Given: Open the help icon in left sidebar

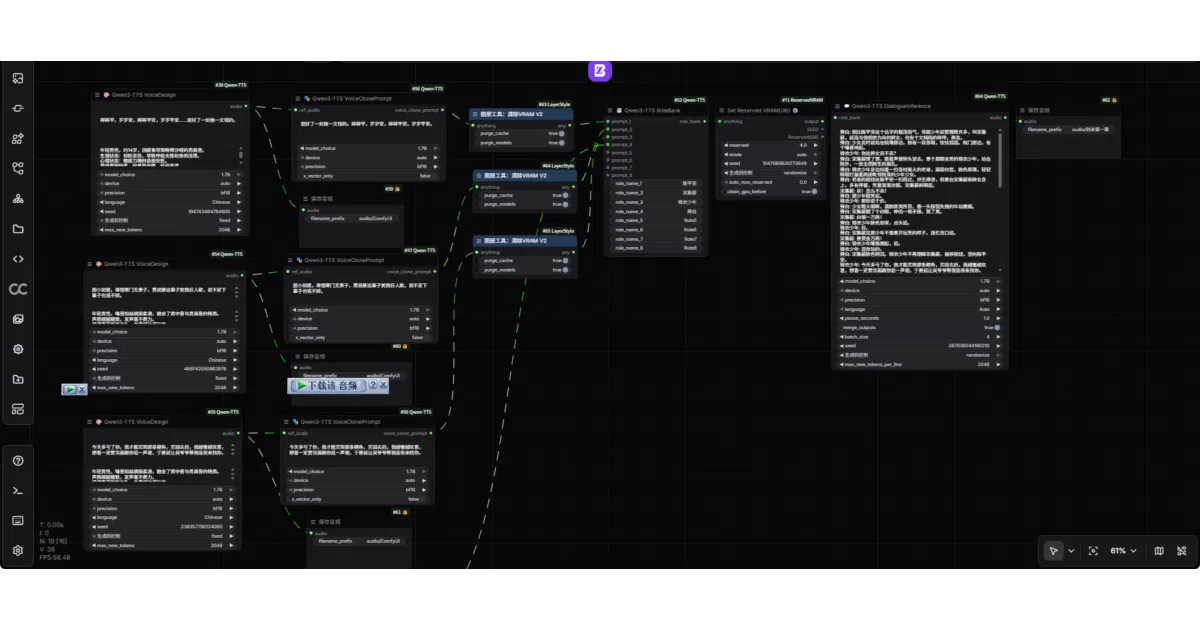Looking at the screenshot, I should (17, 461).
